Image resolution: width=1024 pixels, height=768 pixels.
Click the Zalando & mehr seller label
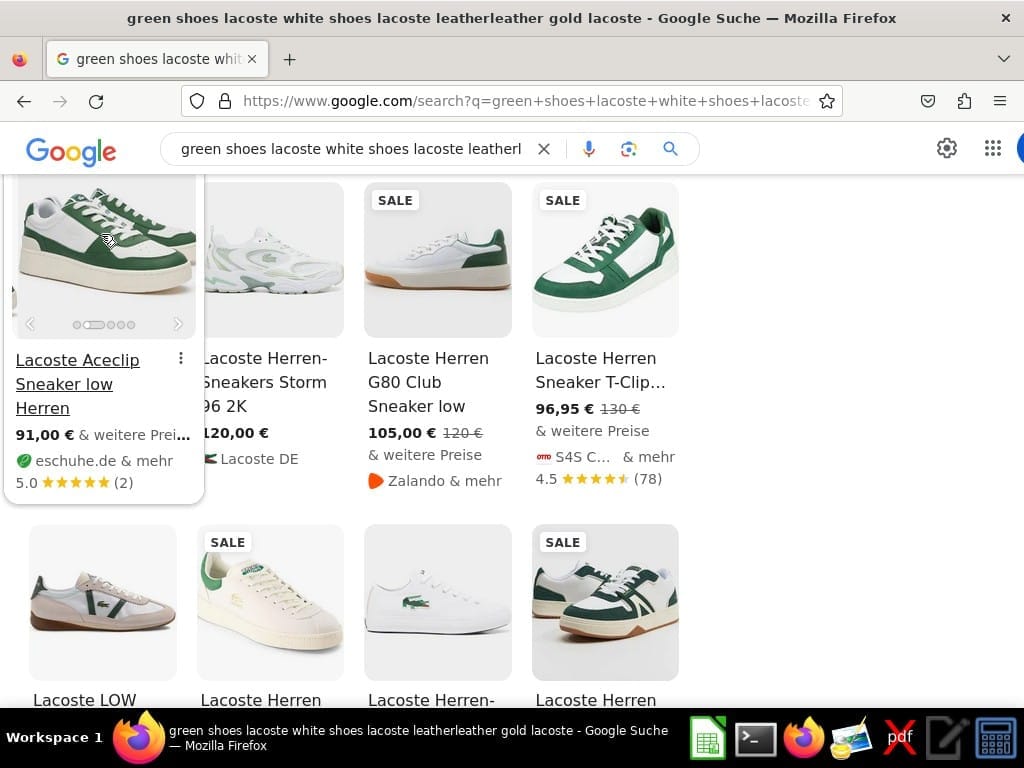coord(444,481)
